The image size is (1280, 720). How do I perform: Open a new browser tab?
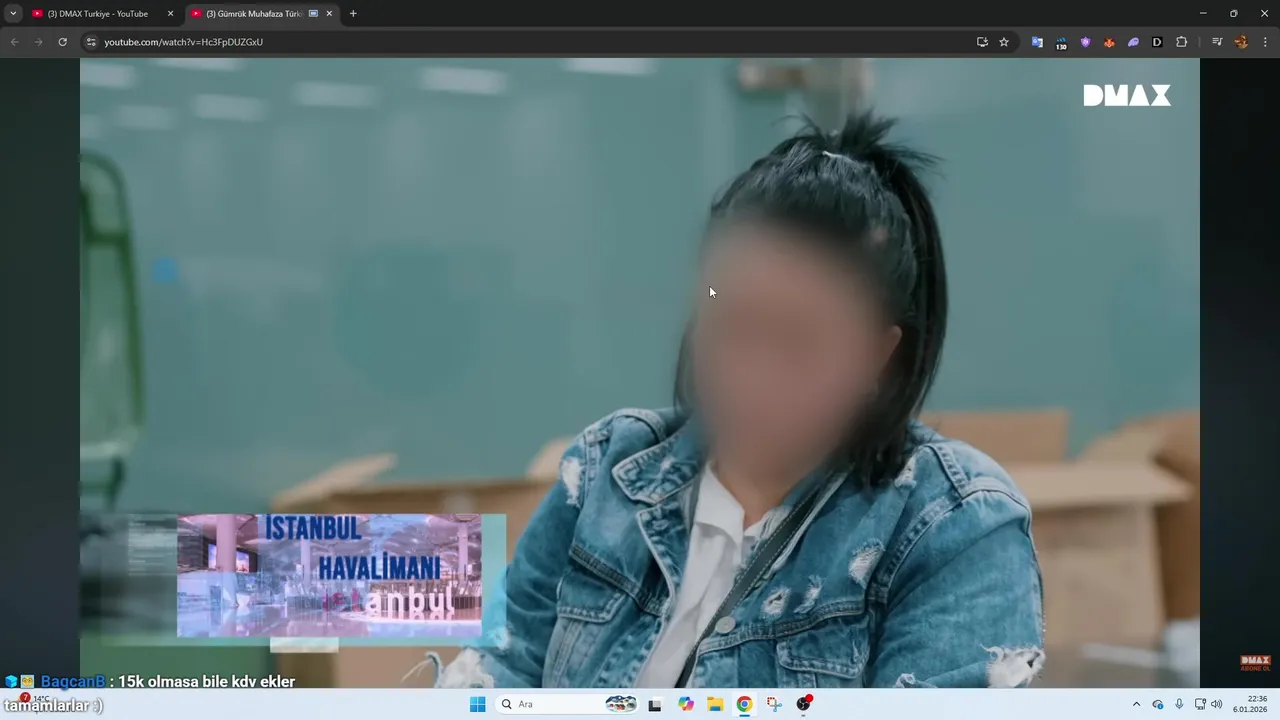(x=353, y=14)
